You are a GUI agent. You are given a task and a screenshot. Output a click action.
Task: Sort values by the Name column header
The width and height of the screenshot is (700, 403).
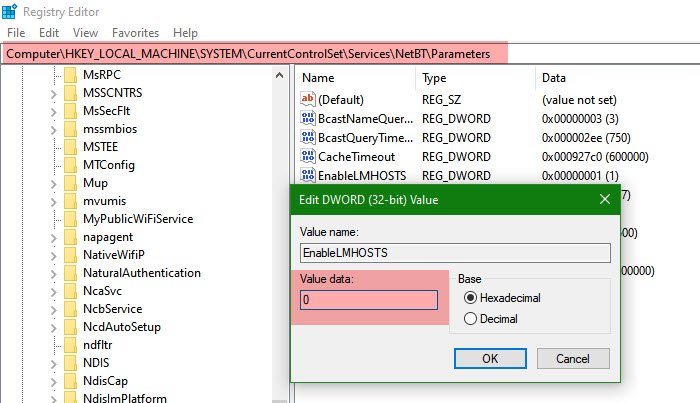coord(318,77)
